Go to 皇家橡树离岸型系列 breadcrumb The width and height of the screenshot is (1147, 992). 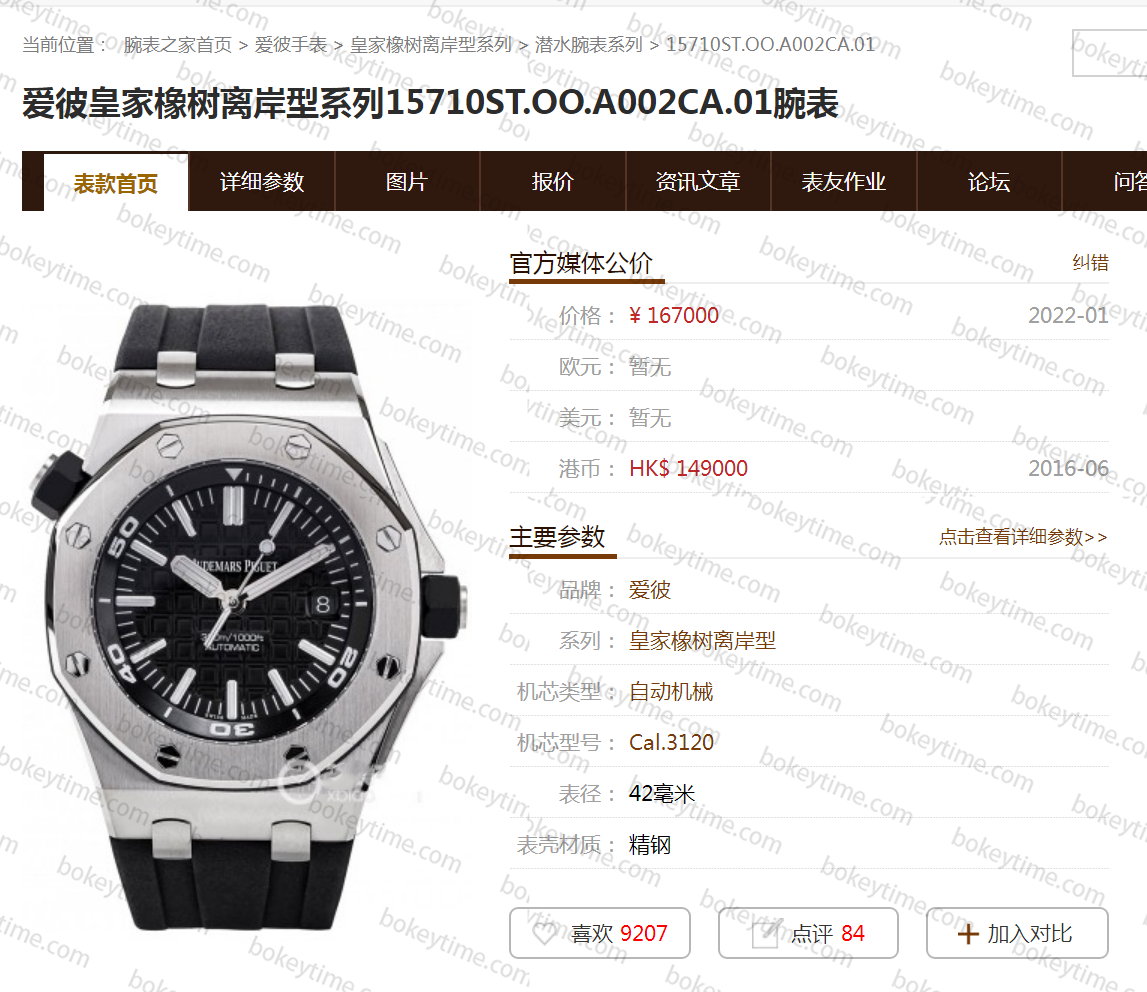(x=431, y=45)
